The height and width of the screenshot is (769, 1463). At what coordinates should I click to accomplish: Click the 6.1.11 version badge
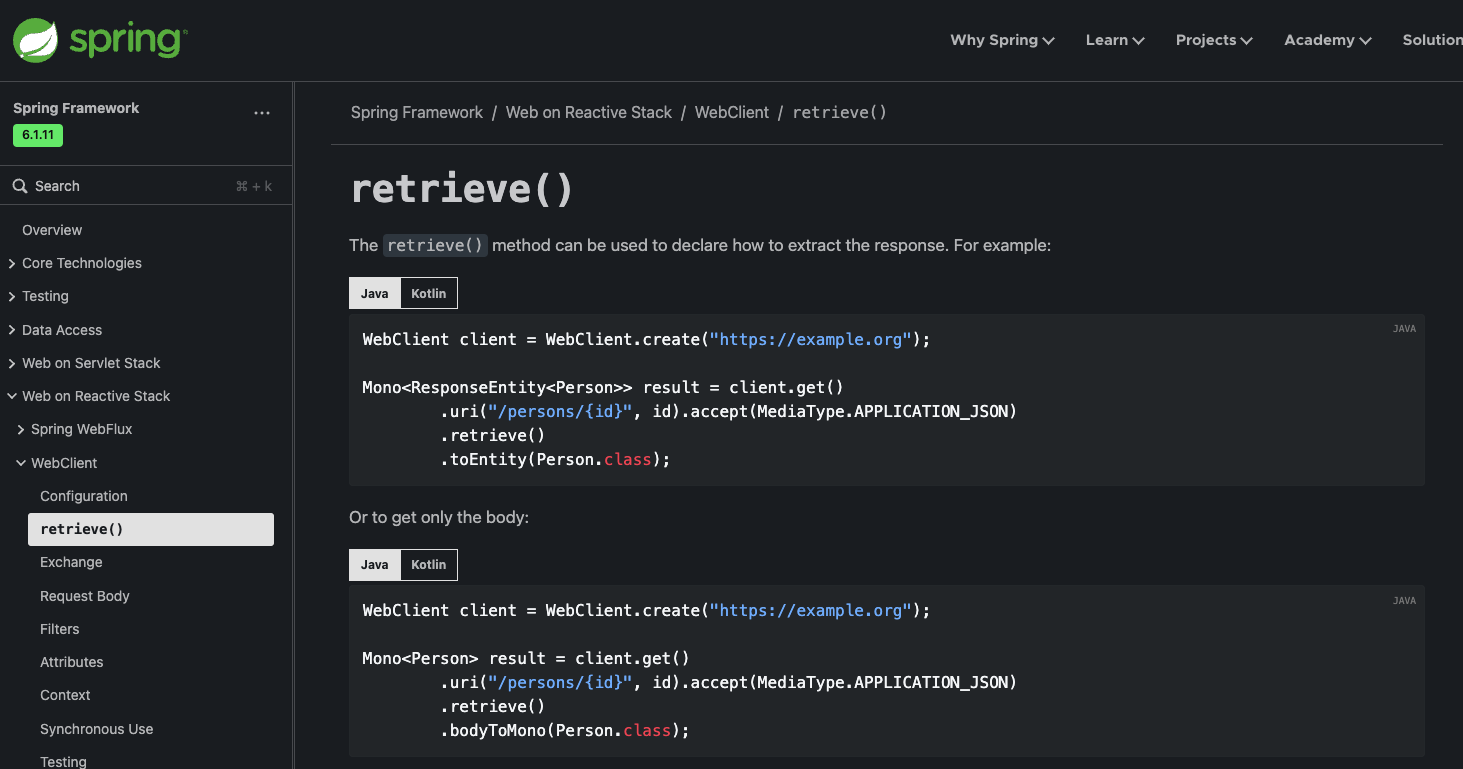pyautogui.click(x=38, y=136)
